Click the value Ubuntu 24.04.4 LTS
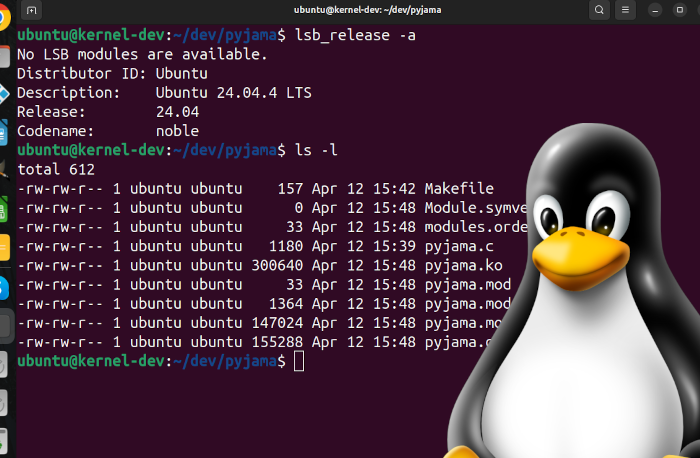Viewport: 700px width, 458px height. click(x=233, y=93)
